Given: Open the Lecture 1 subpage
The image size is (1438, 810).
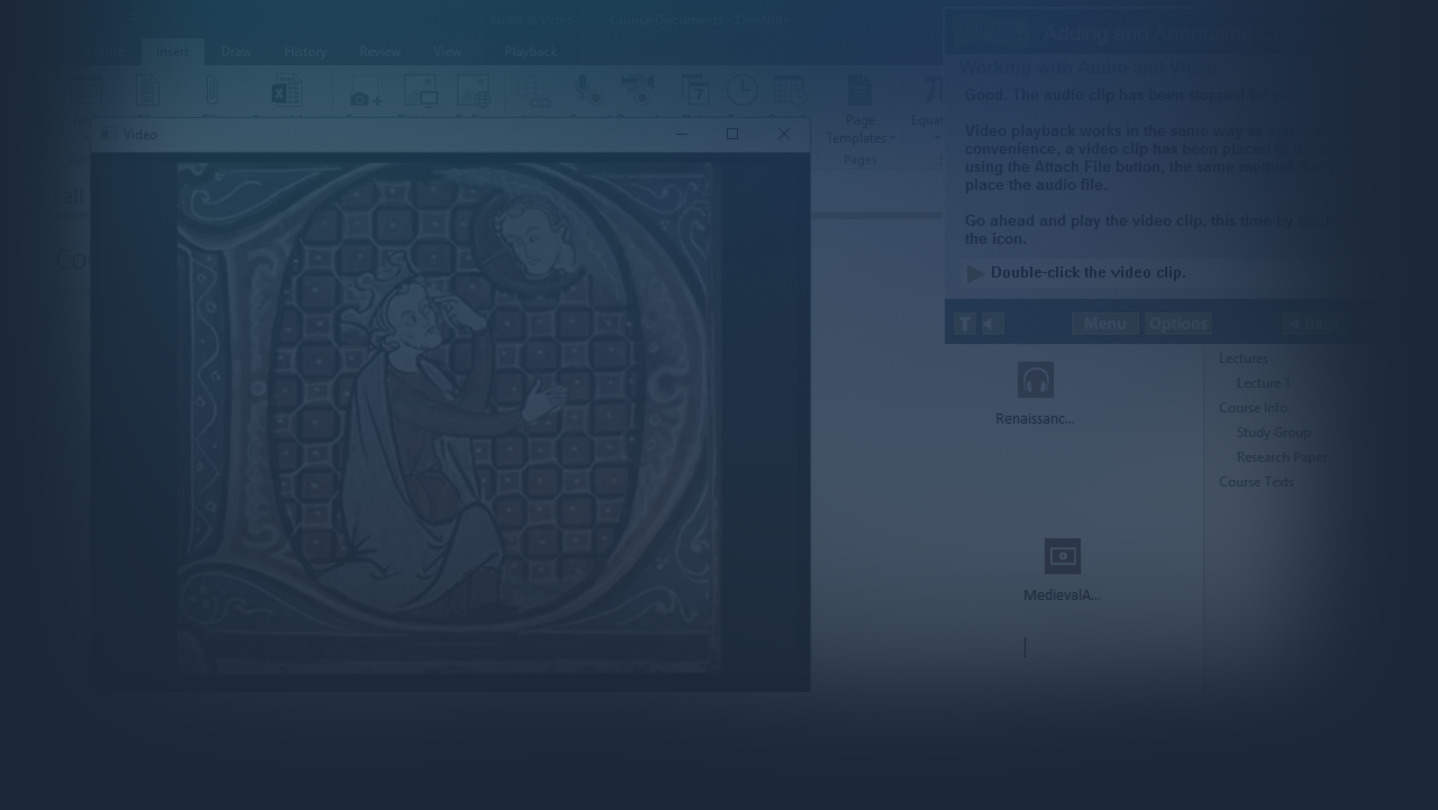Looking at the screenshot, I should 1263,383.
